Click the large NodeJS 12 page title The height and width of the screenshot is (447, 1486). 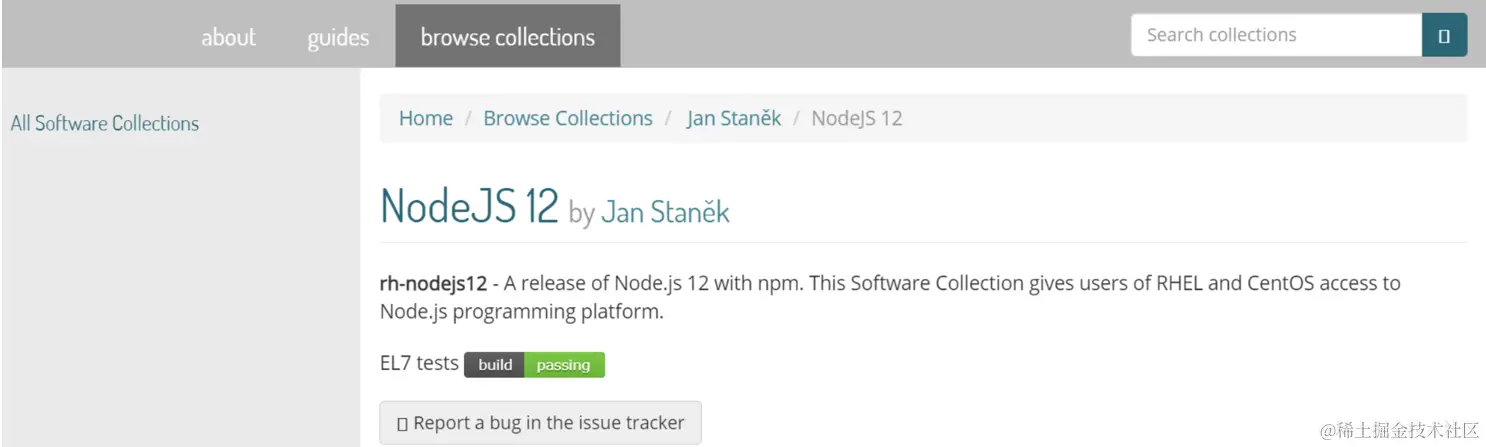click(x=469, y=204)
